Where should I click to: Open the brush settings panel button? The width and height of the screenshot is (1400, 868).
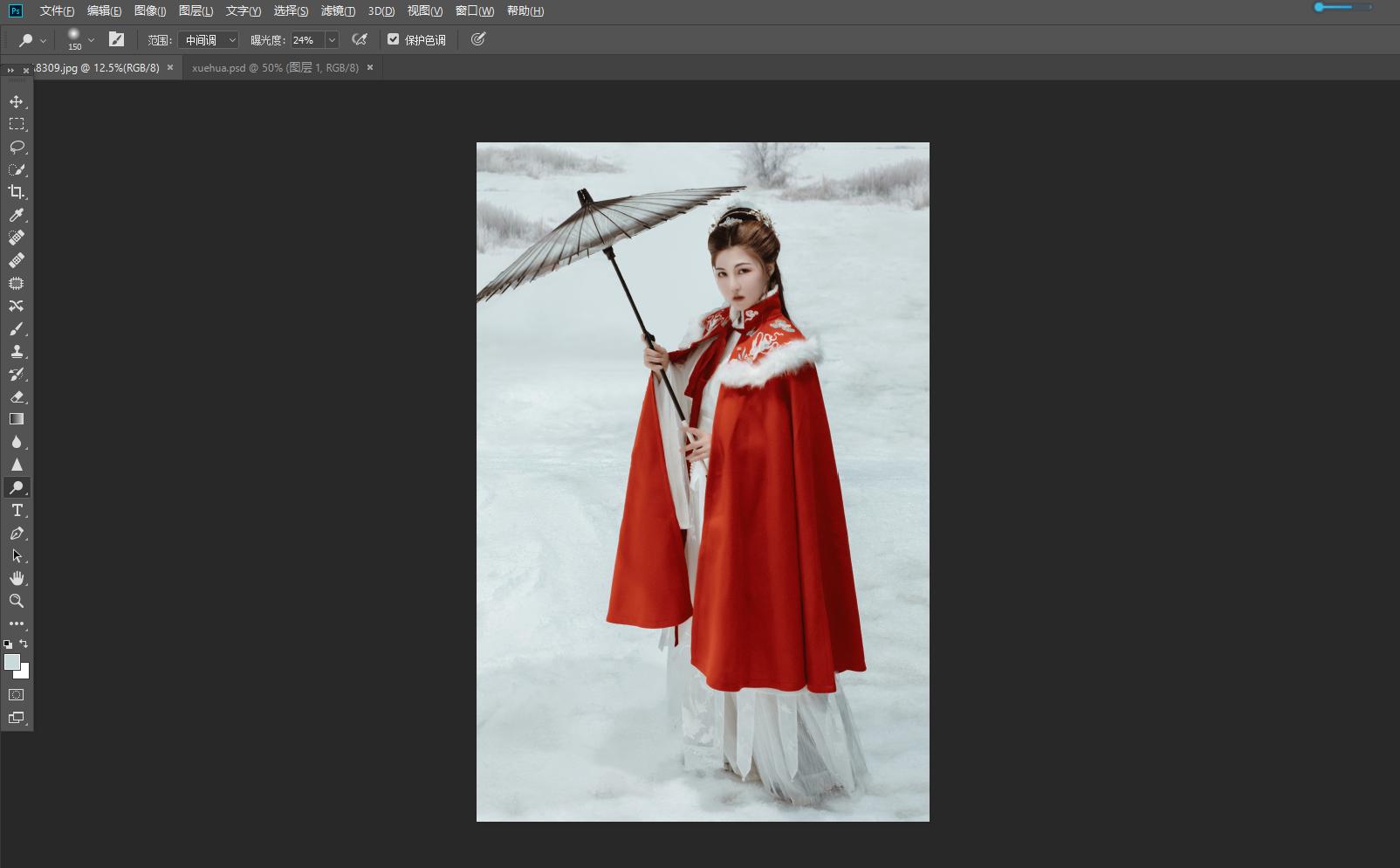point(116,39)
